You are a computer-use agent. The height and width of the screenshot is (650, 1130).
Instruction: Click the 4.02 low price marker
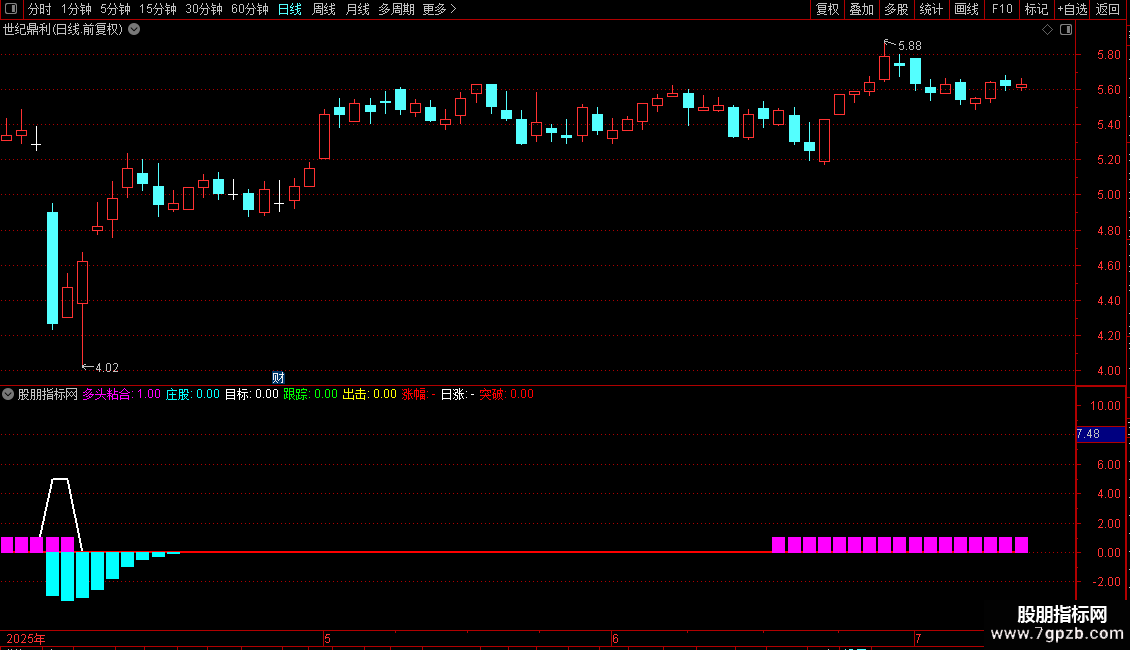(107, 368)
